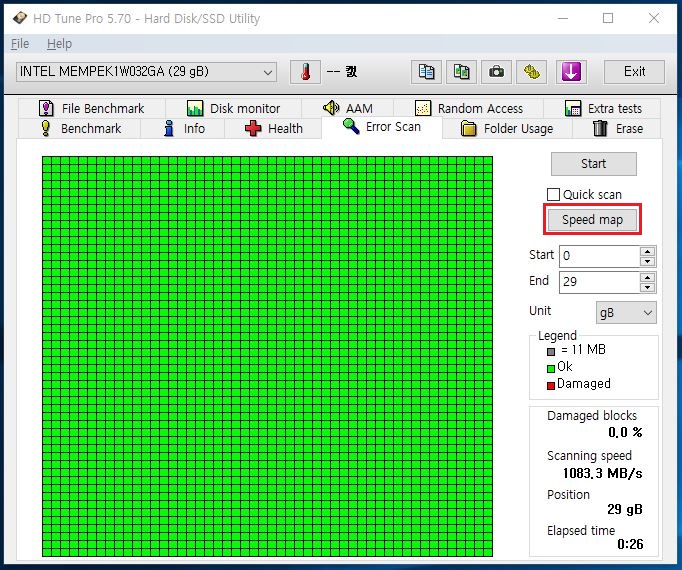Viewport: 682px width, 570px height.
Task: Enable the Quick scan checkbox
Action: [553, 194]
